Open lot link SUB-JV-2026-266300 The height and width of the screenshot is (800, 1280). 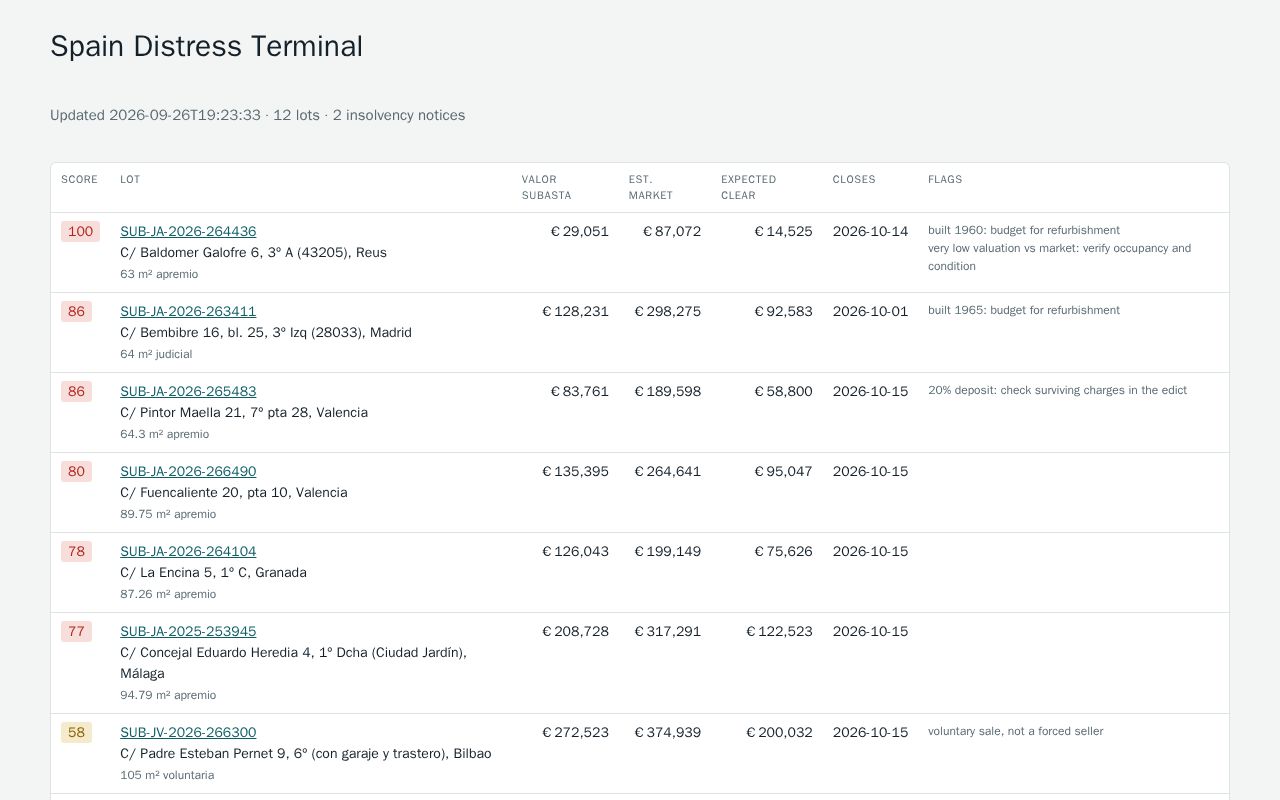point(188,732)
